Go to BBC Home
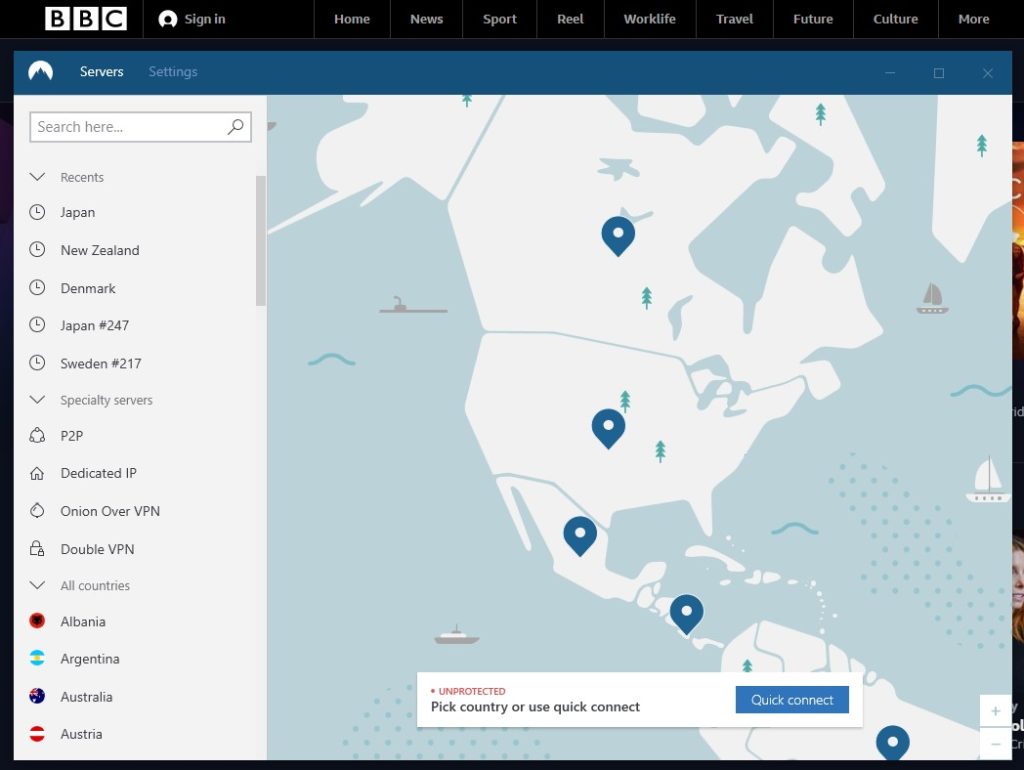 (352, 19)
